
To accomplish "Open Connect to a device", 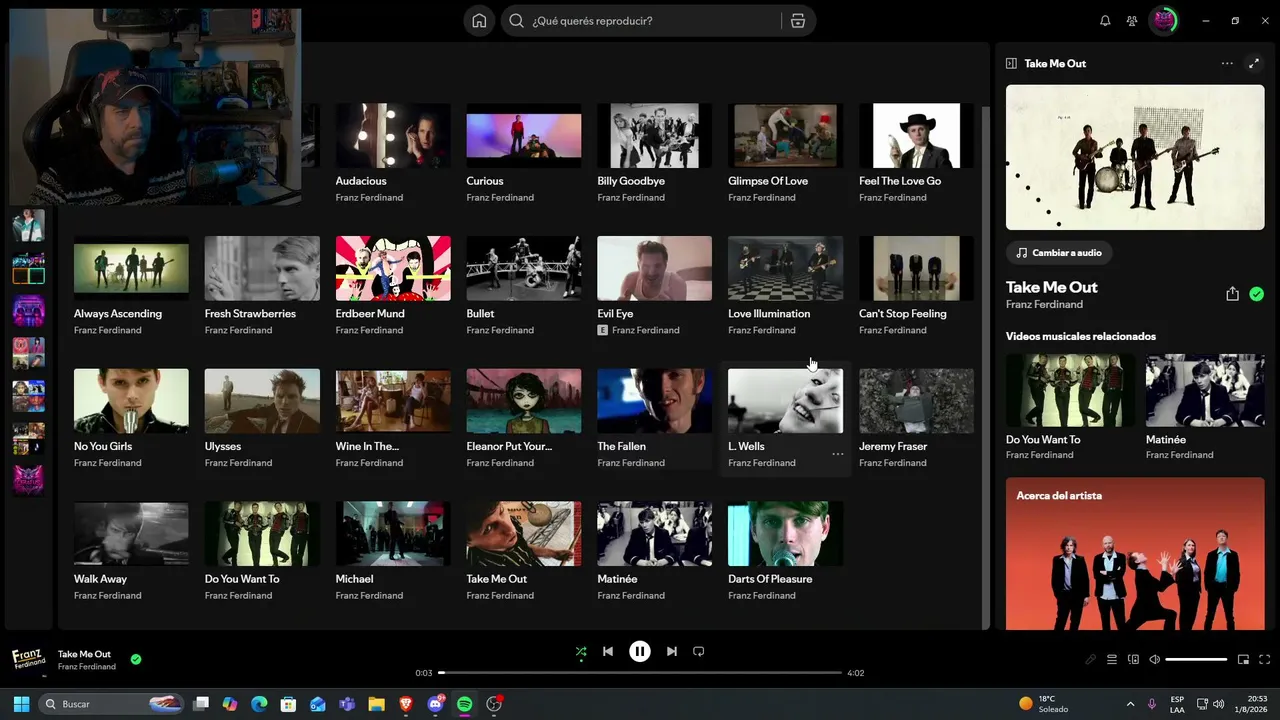I will [x=1133, y=660].
